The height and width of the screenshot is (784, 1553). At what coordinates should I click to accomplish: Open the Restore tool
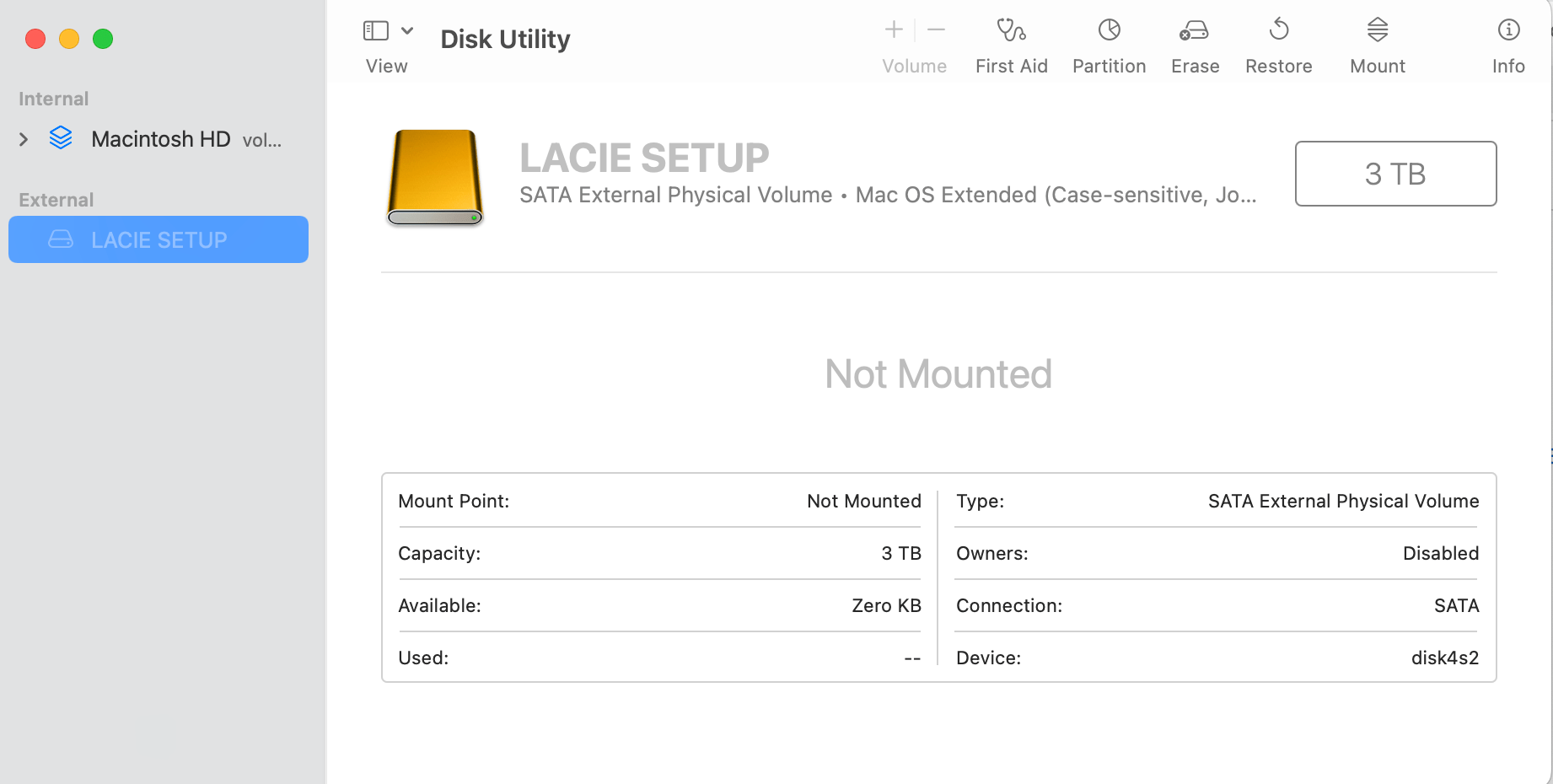[1278, 42]
